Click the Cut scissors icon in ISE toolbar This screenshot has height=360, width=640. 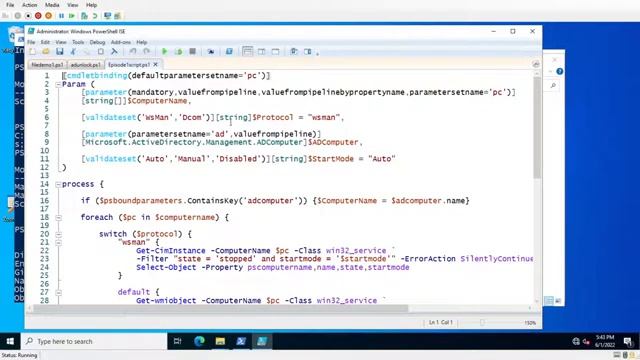point(73,51)
